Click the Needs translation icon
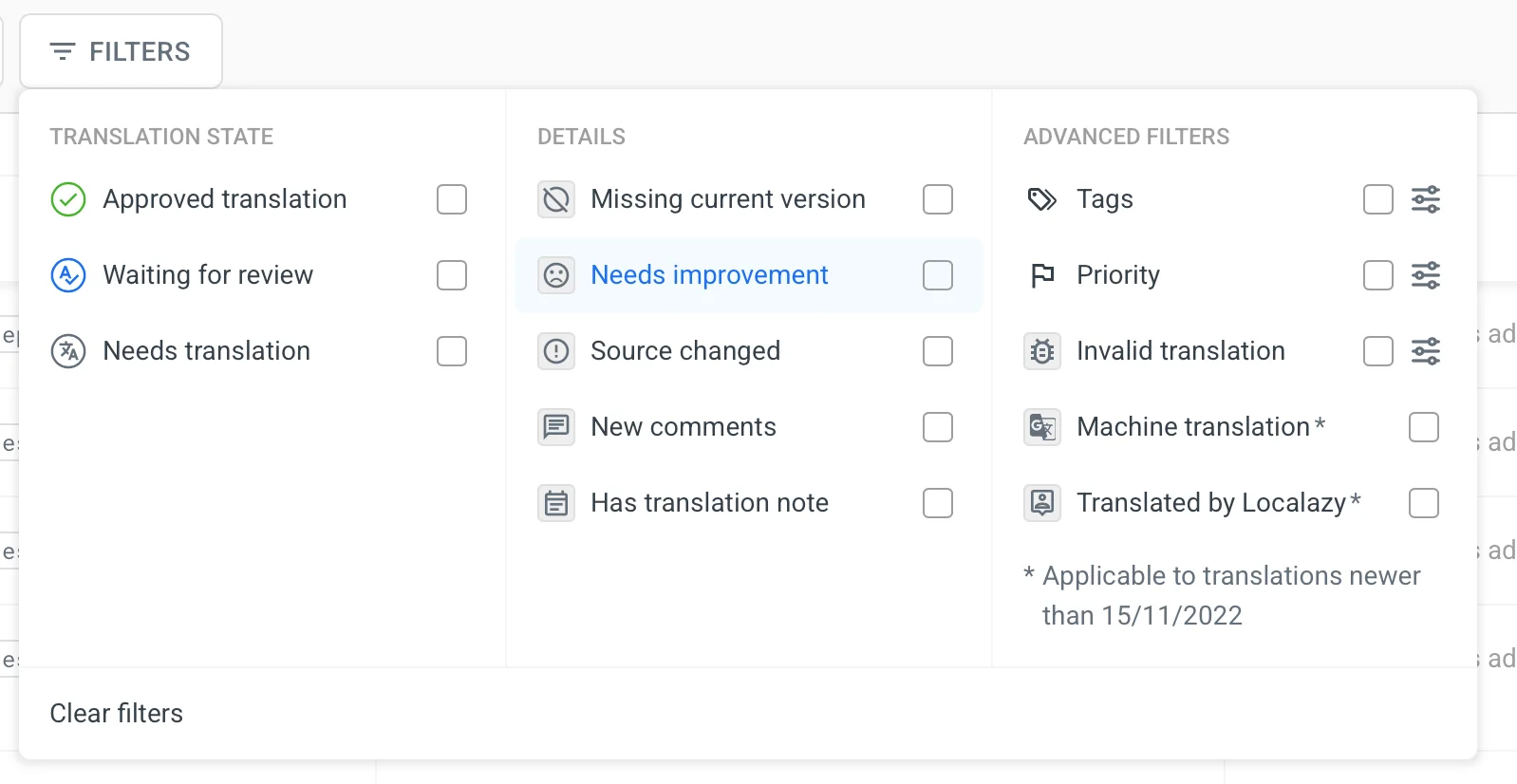This screenshot has width=1517, height=784. [68, 351]
